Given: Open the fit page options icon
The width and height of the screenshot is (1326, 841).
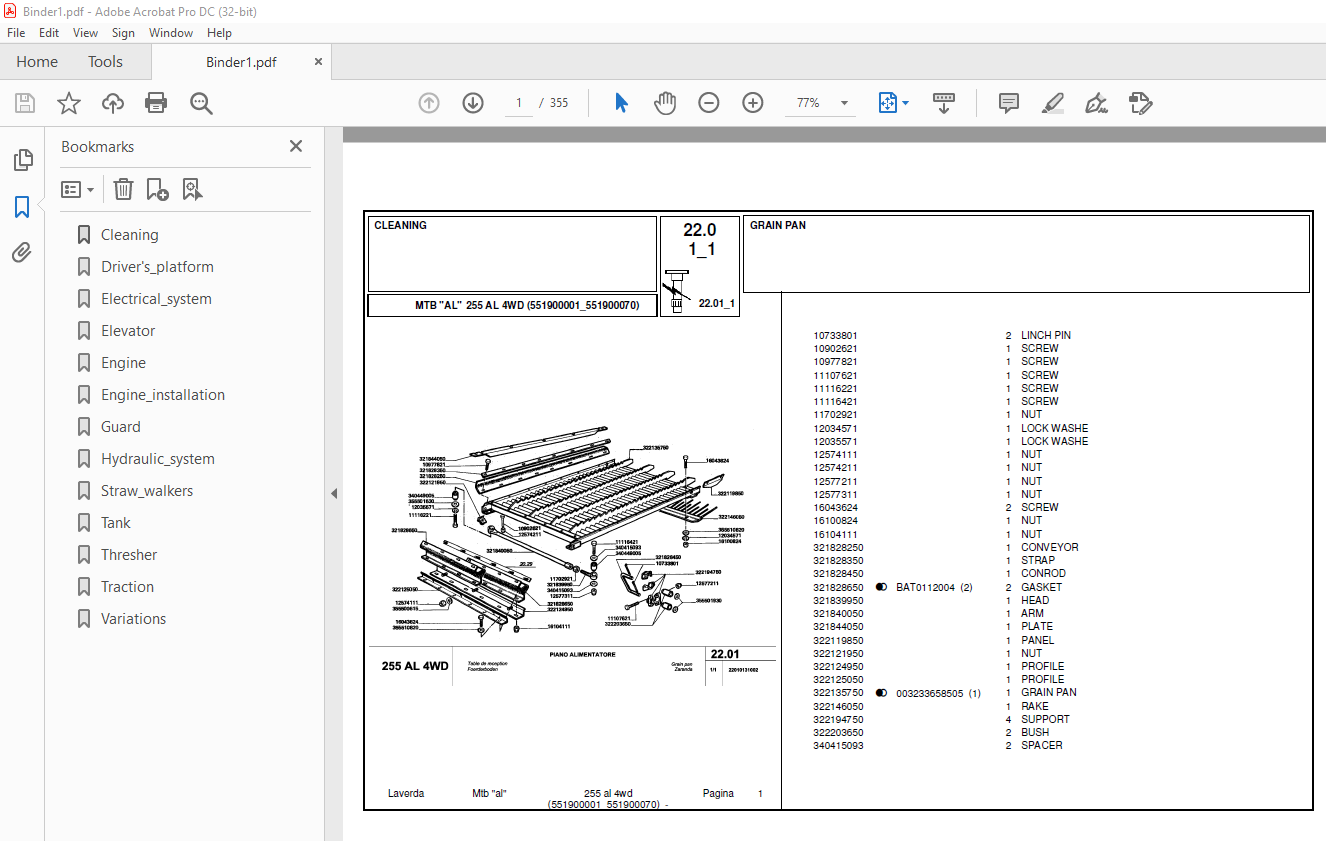Looking at the screenshot, I should pyautogui.click(x=893, y=103).
